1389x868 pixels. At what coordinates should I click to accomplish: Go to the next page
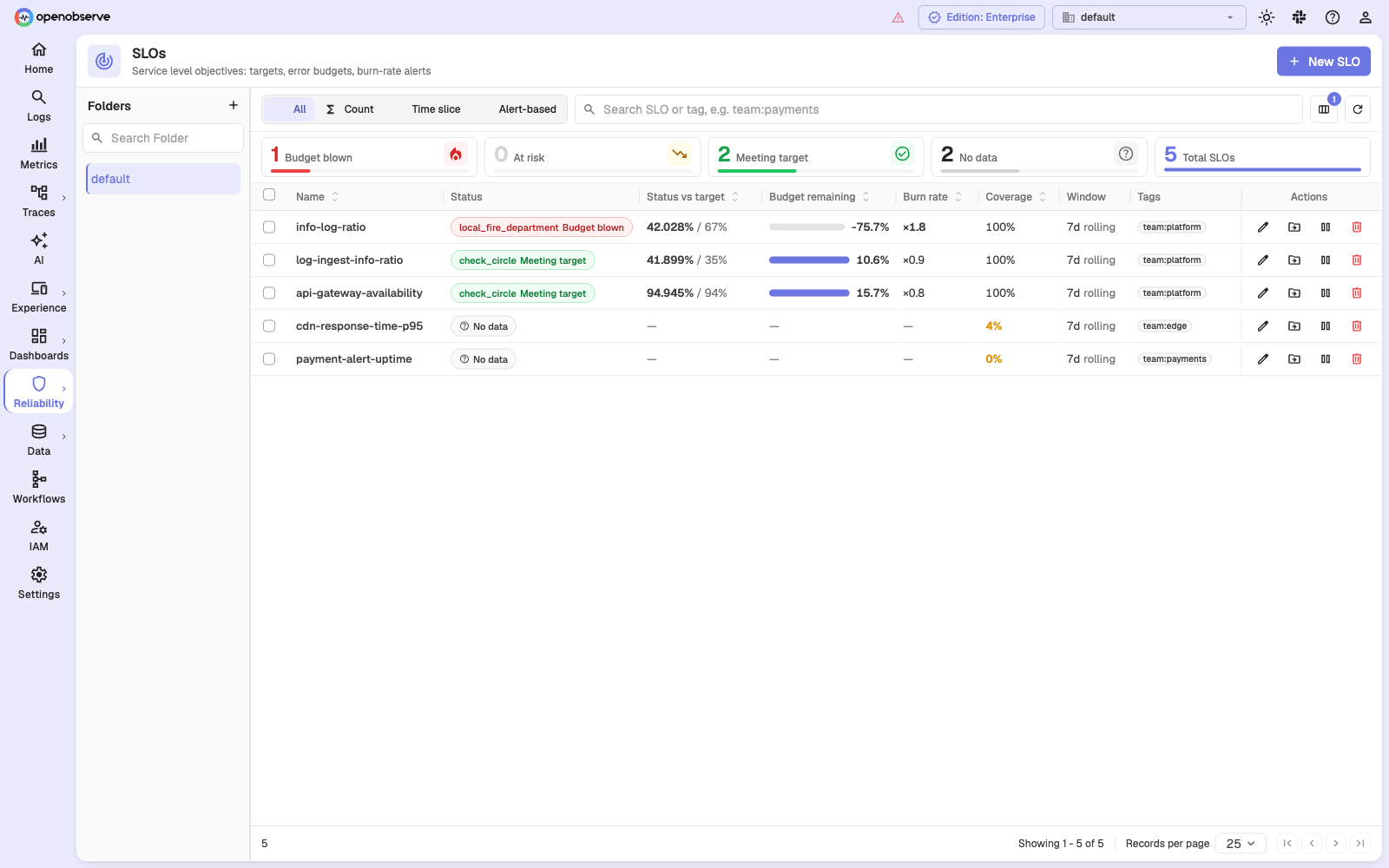pyautogui.click(x=1336, y=844)
